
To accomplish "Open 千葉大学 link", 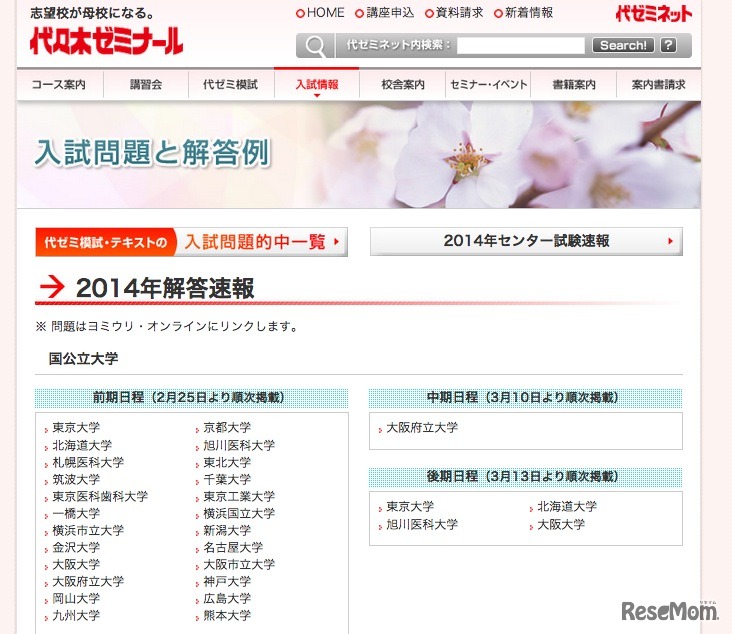I will pos(227,479).
